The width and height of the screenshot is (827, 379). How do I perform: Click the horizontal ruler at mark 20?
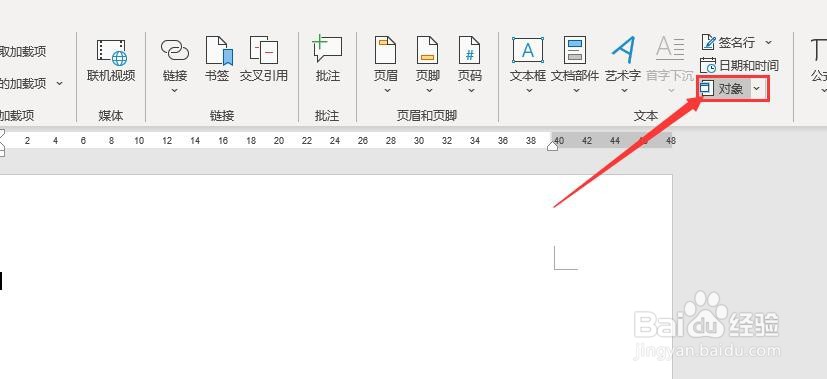(x=279, y=141)
